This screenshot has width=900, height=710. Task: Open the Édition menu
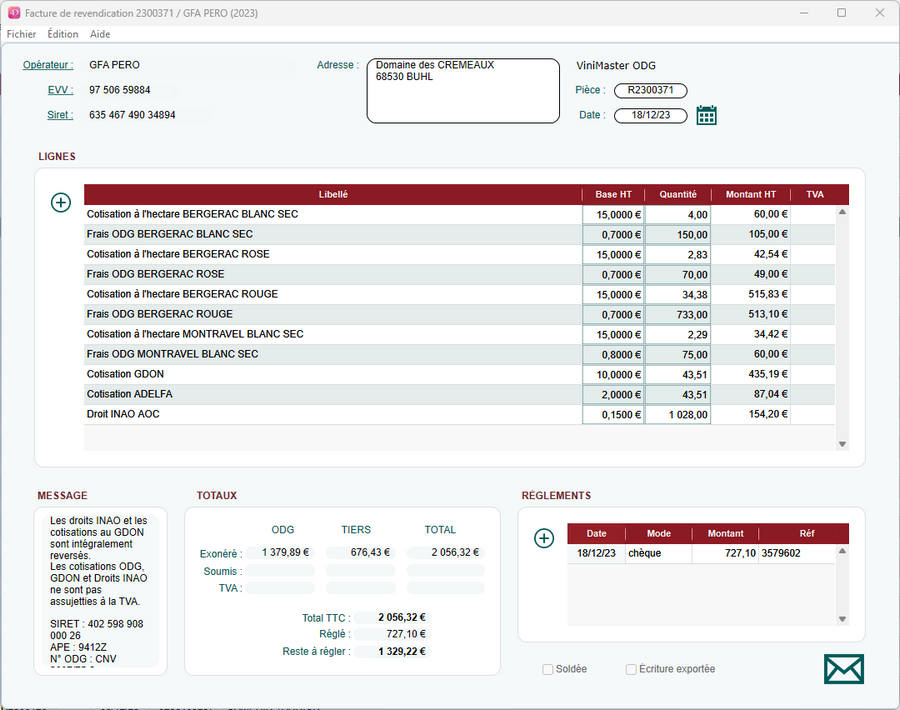[x=63, y=34]
